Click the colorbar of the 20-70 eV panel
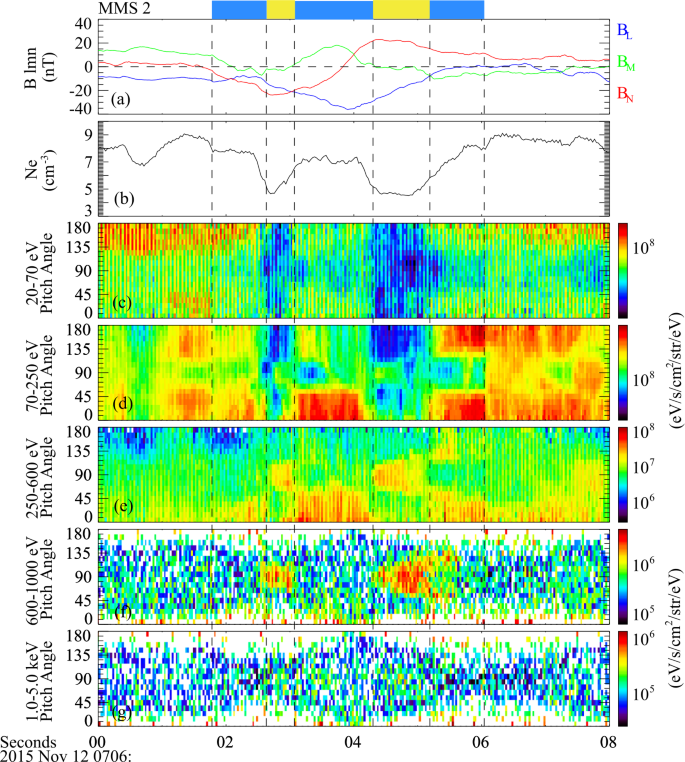The height and width of the screenshot is (762, 685). (622, 271)
